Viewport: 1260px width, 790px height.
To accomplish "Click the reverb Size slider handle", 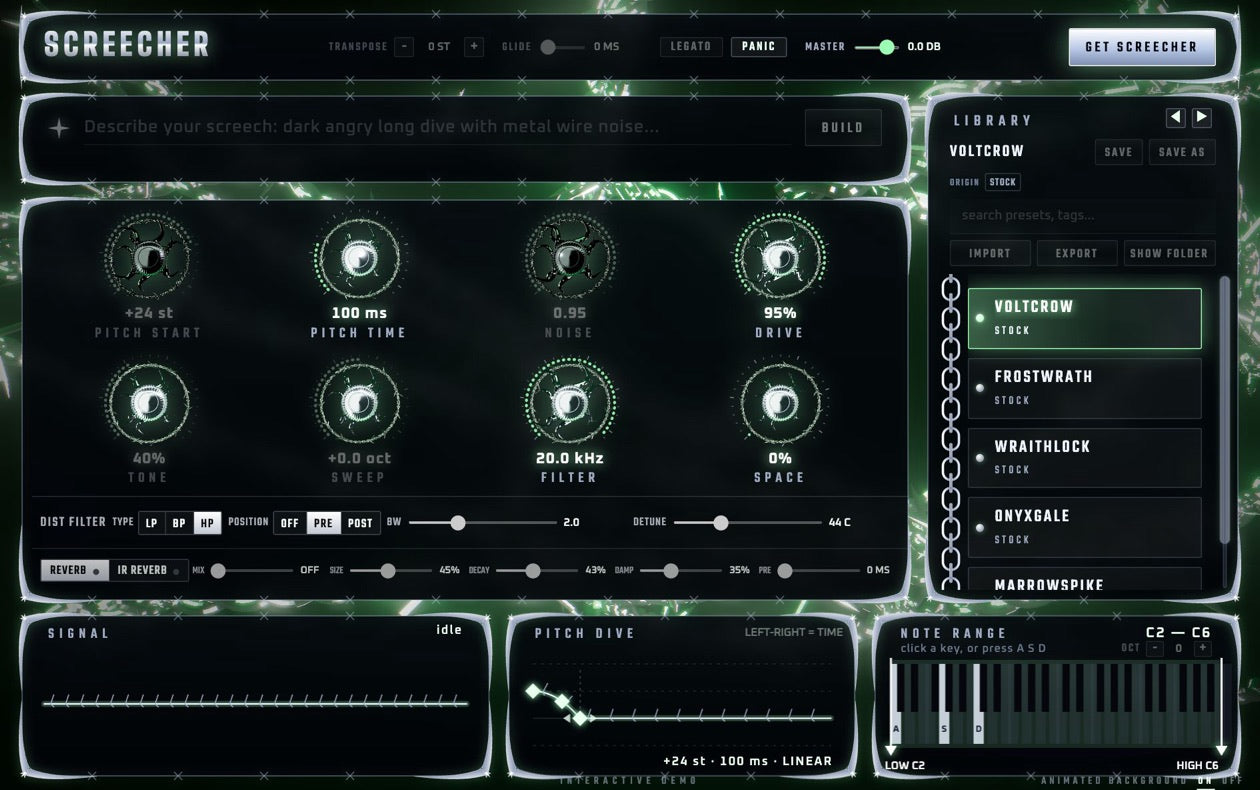I will 387,570.
